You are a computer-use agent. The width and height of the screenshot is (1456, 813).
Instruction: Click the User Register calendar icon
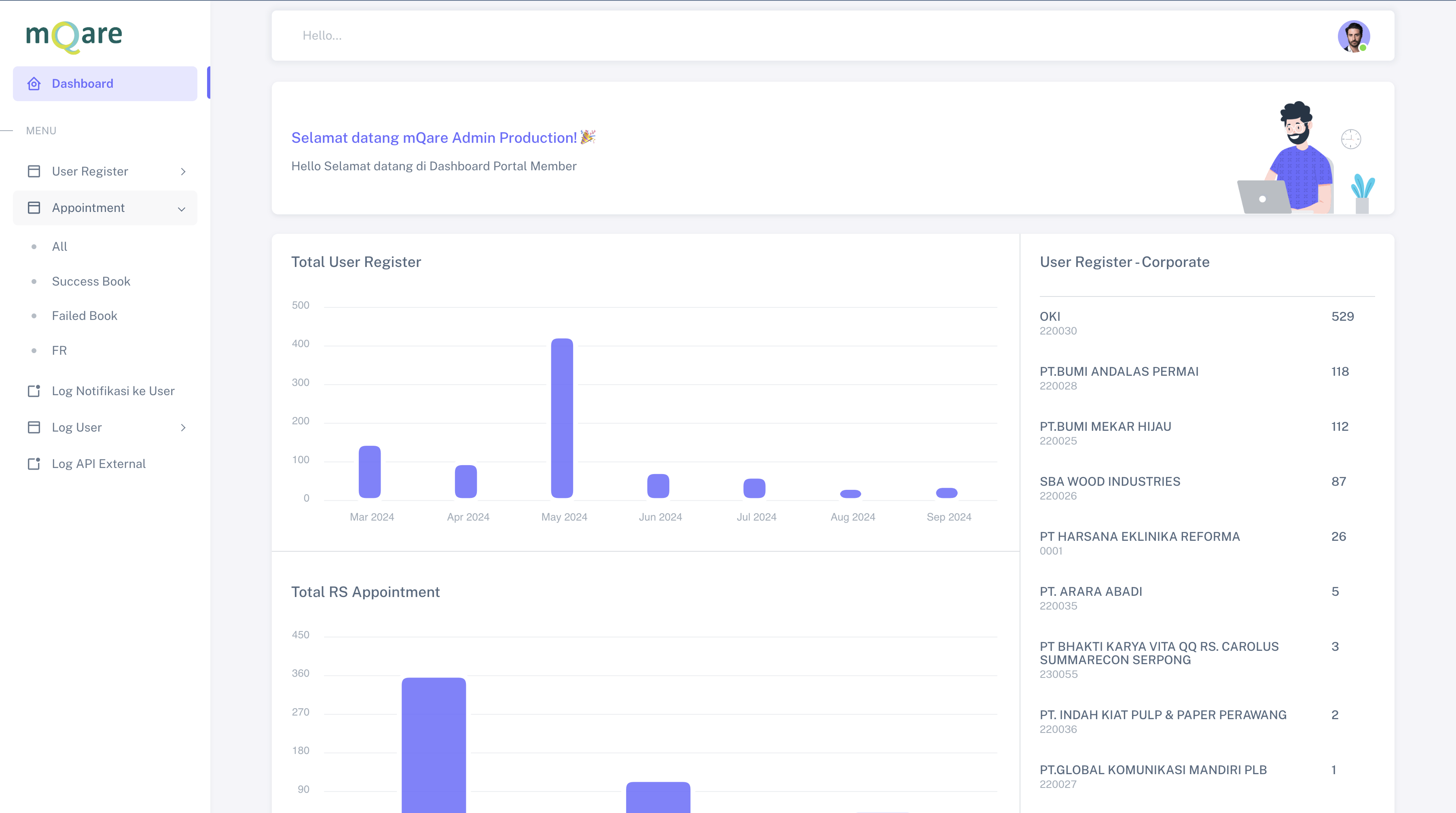34,171
